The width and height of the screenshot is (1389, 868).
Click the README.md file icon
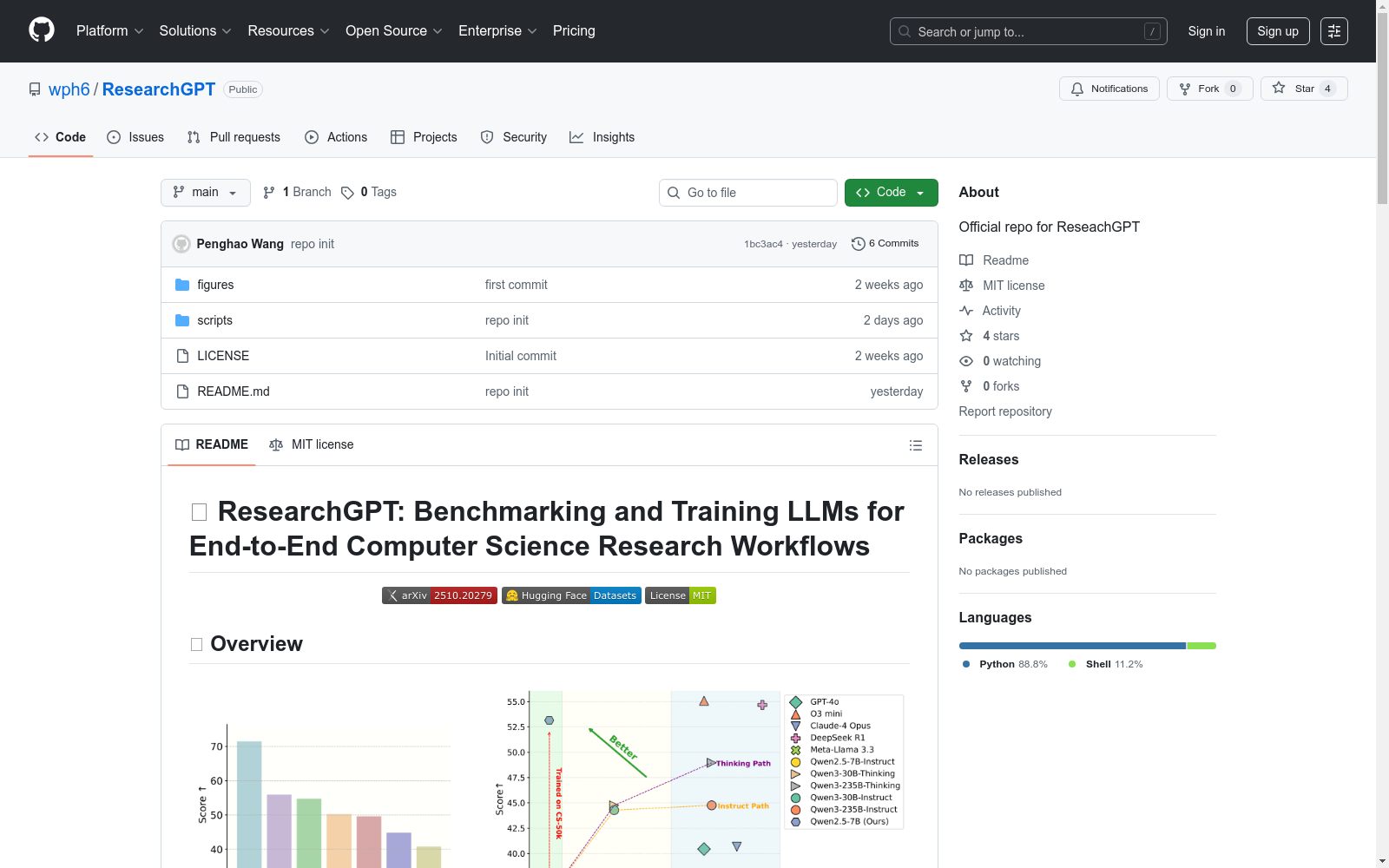[182, 391]
